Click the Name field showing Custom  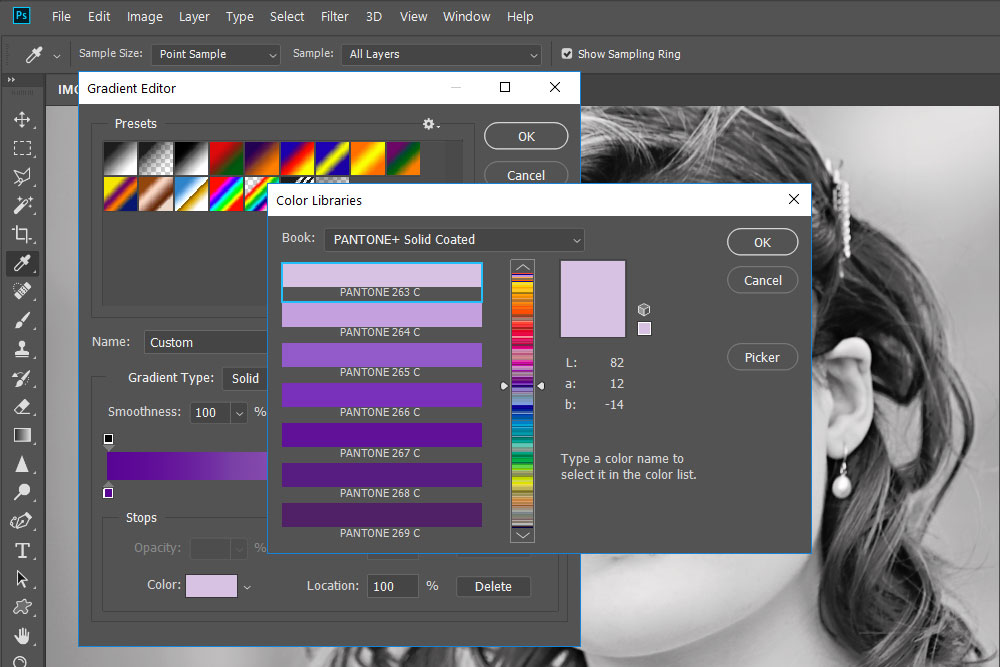(205, 342)
